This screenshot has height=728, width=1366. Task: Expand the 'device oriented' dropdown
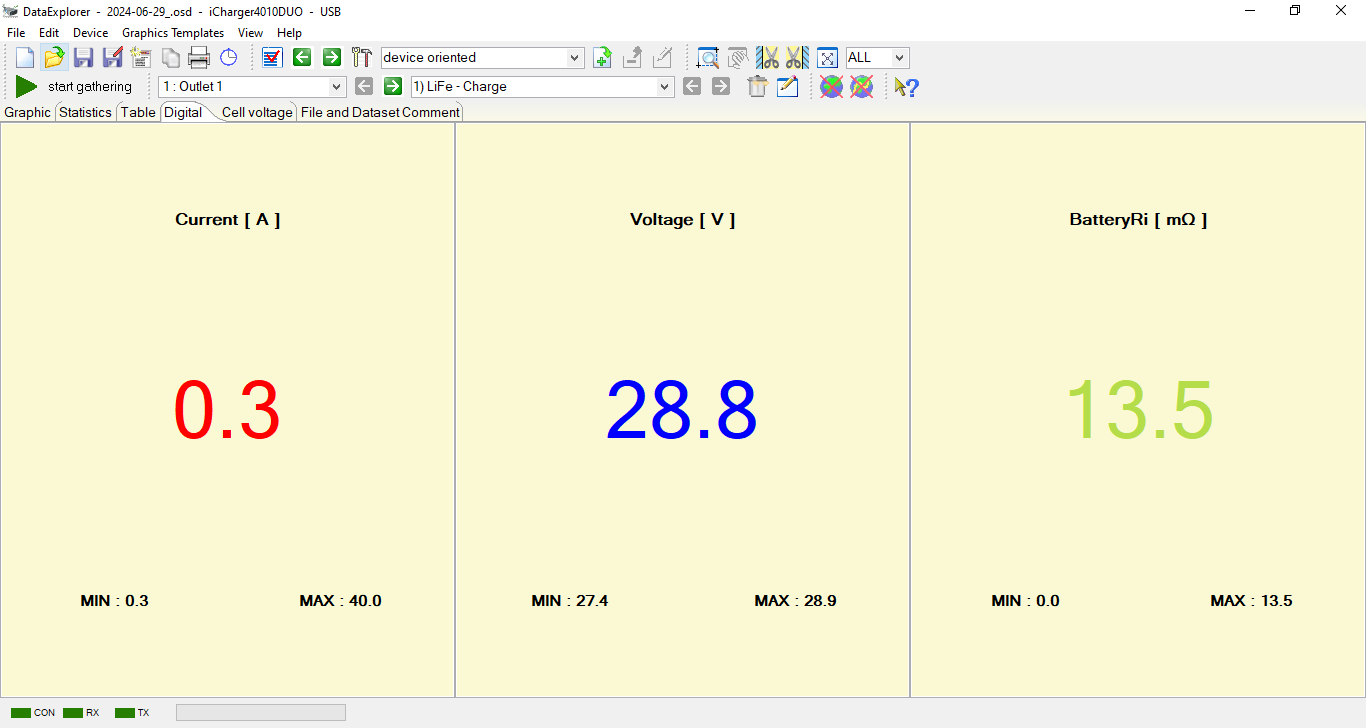[x=575, y=58]
